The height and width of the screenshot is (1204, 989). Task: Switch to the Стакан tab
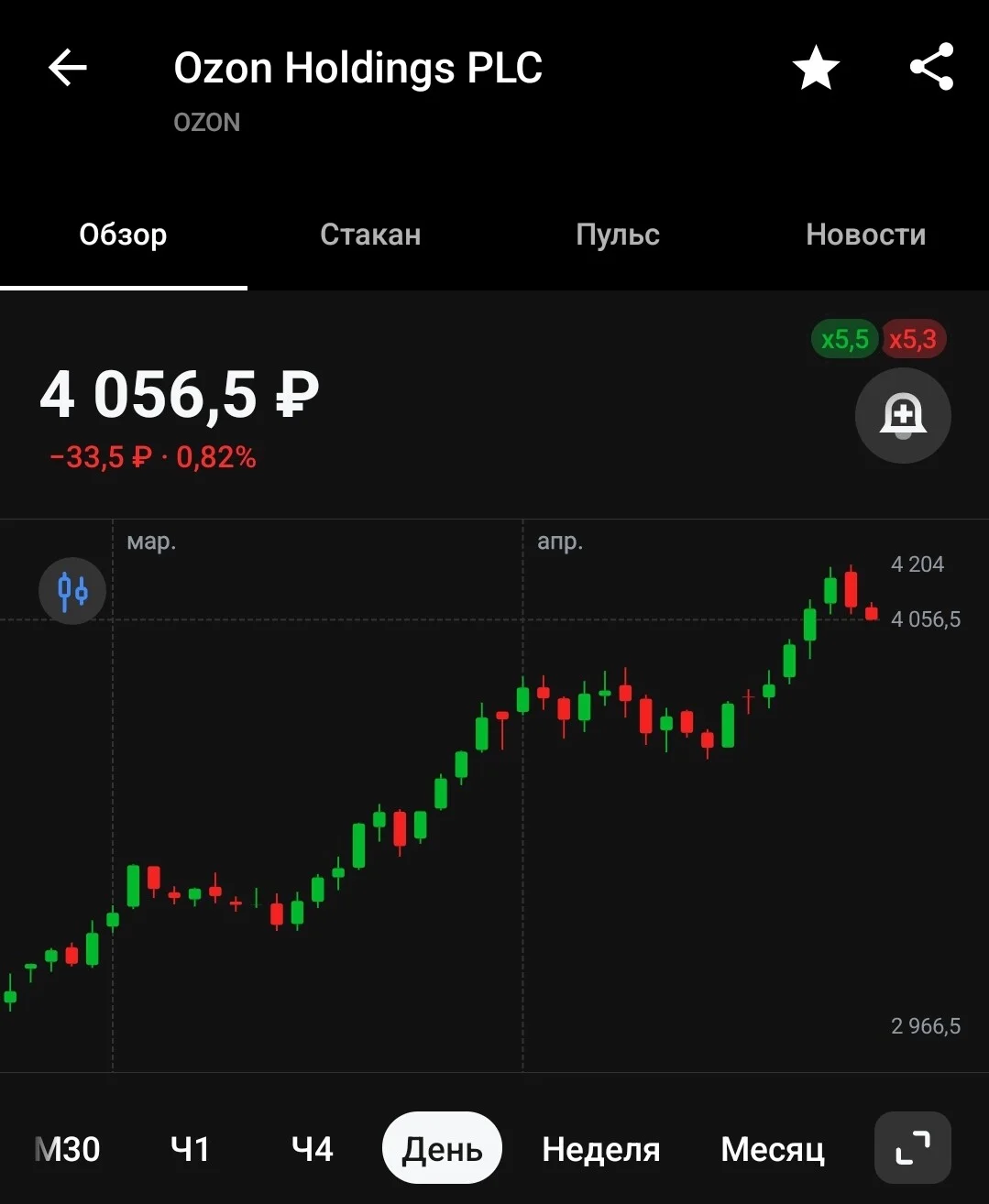[x=370, y=235]
